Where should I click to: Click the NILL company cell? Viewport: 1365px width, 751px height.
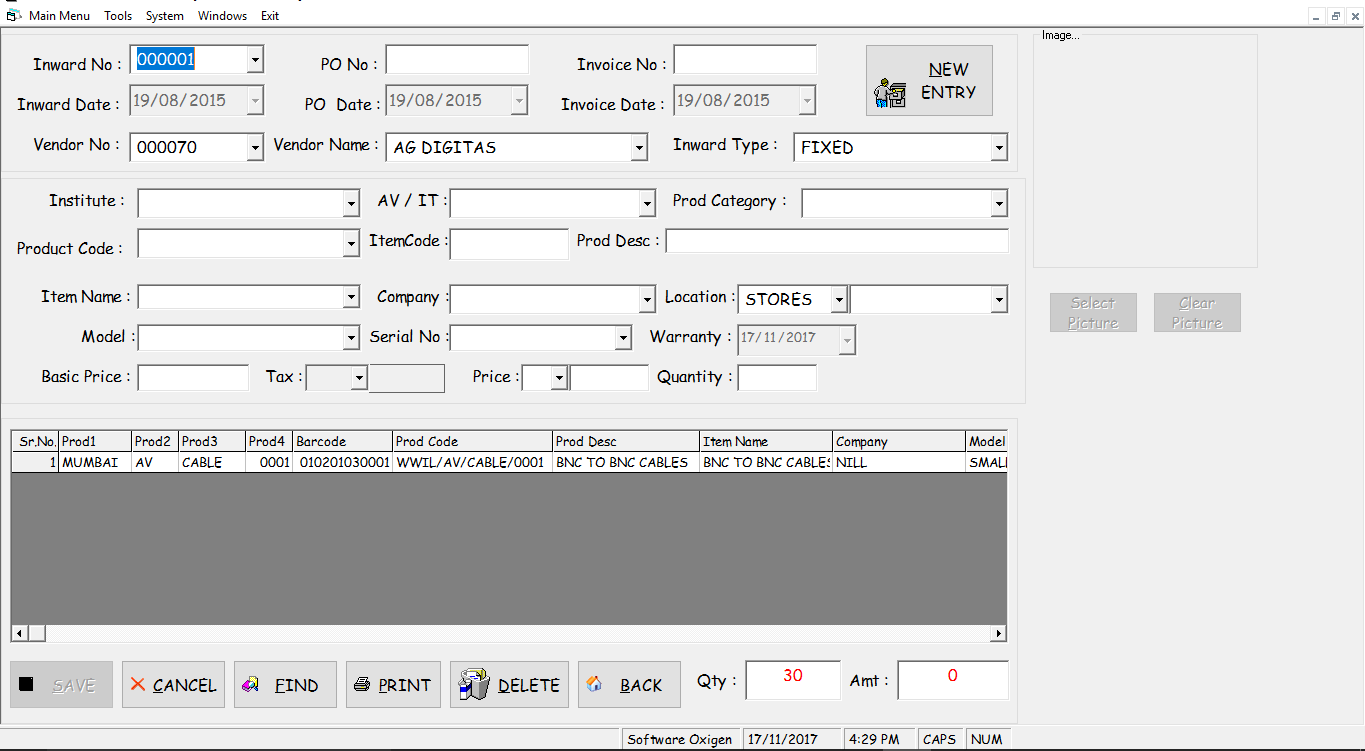pyautogui.click(x=899, y=463)
